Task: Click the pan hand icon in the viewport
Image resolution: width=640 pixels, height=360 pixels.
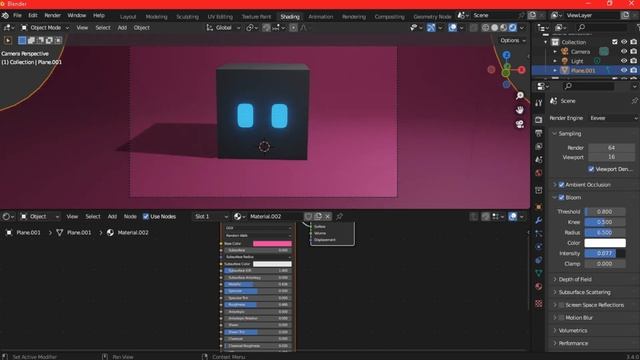Action: (520, 110)
